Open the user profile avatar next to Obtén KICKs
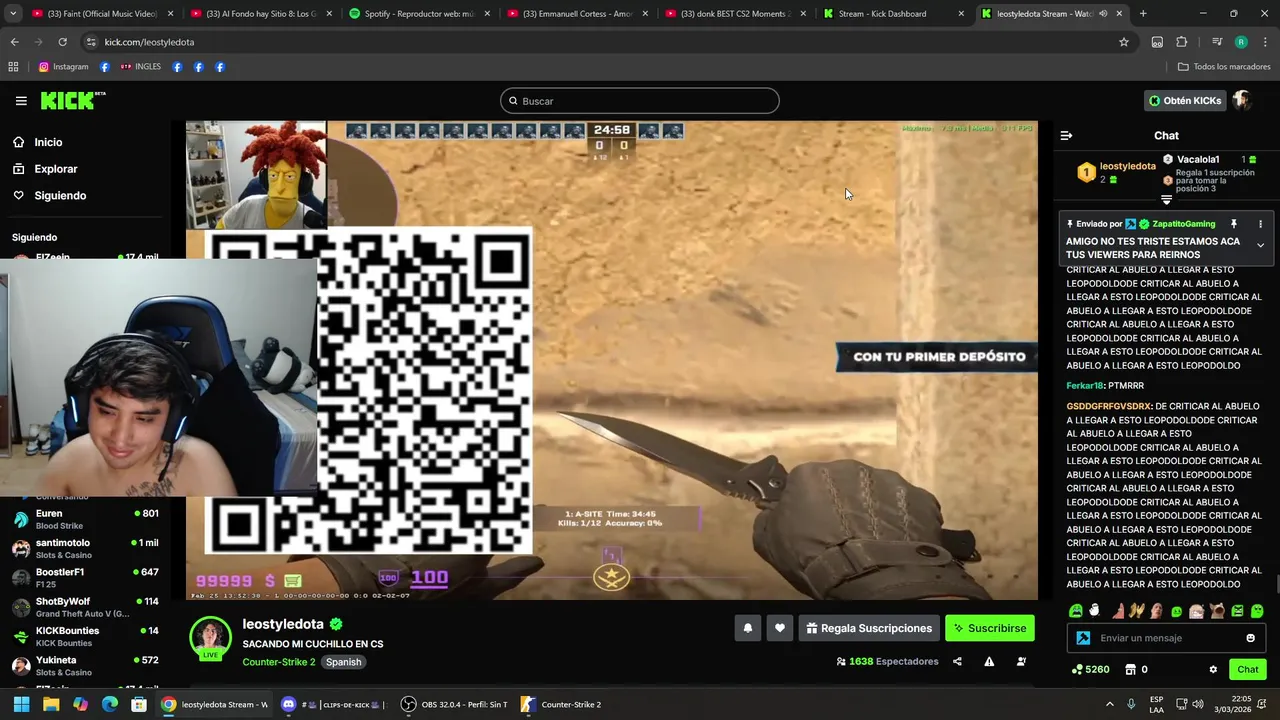Screen dimensions: 1280x720 [1242, 100]
